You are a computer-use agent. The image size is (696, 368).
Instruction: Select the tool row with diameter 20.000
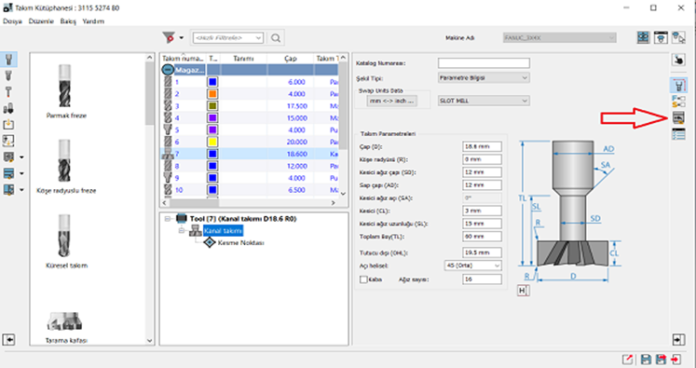tap(249, 142)
